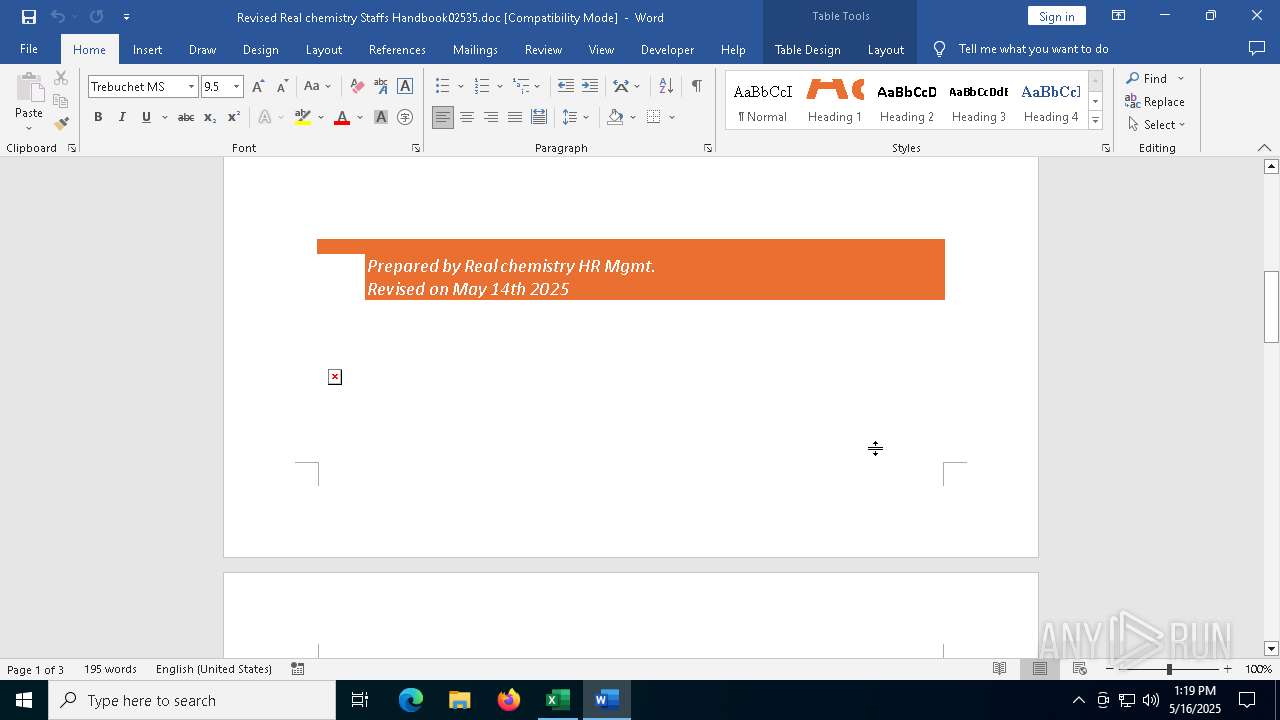Toggle Italic formatting
Image resolution: width=1280 pixels, height=720 pixels.
tap(122, 117)
